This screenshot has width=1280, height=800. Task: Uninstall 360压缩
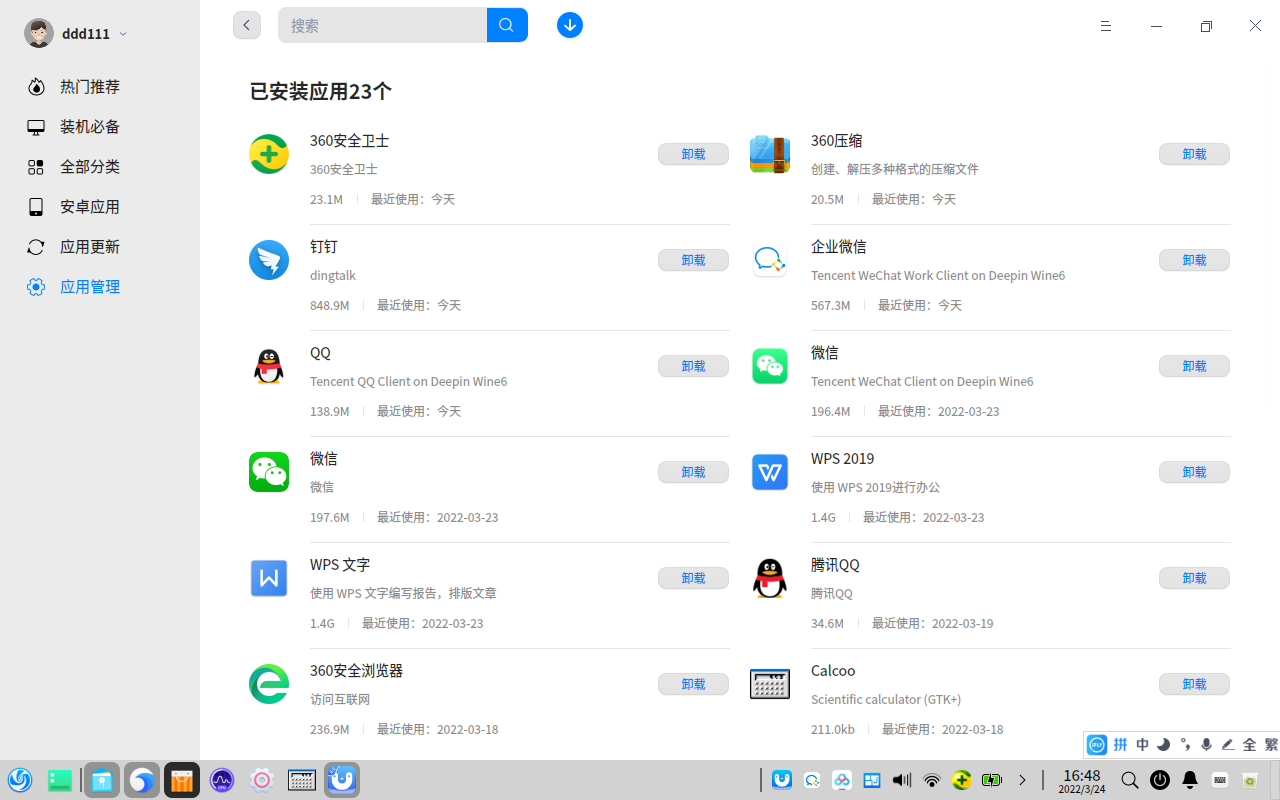[1194, 154]
